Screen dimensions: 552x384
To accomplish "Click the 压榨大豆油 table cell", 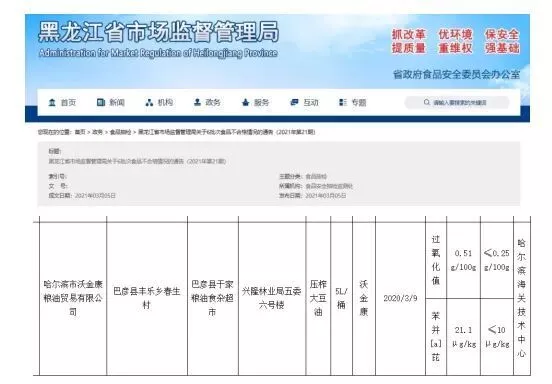I will 318,298.
